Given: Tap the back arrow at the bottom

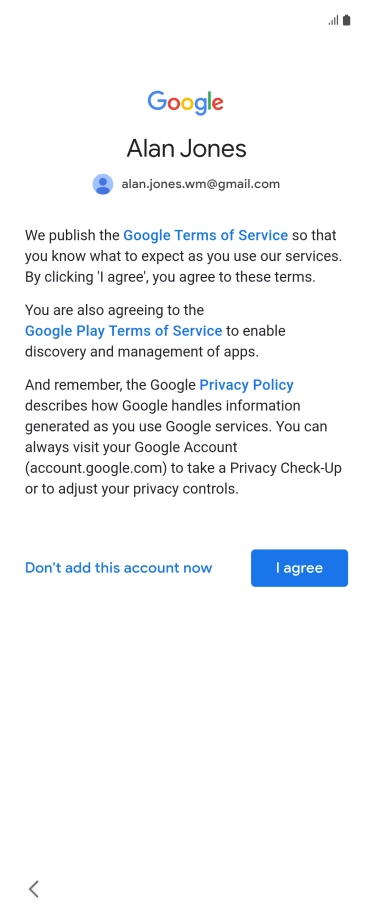Looking at the screenshot, I should [34, 888].
